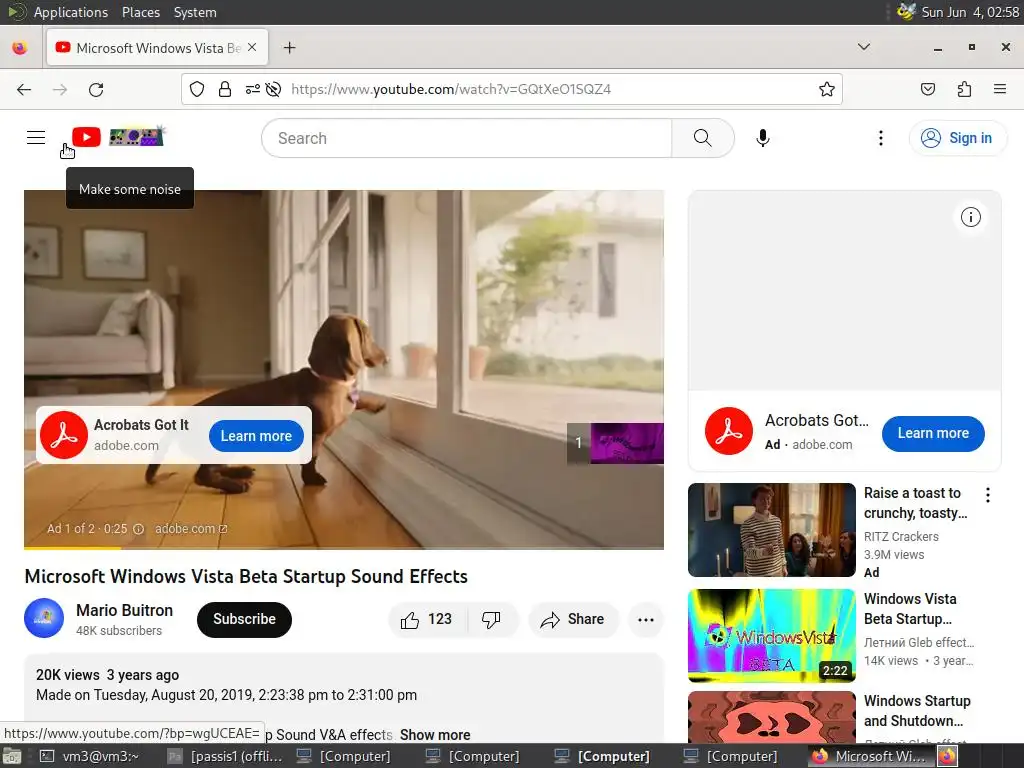The image size is (1024, 768).
Task: Click the Firefox icon at bottom-right panel
Action: click(x=948, y=756)
